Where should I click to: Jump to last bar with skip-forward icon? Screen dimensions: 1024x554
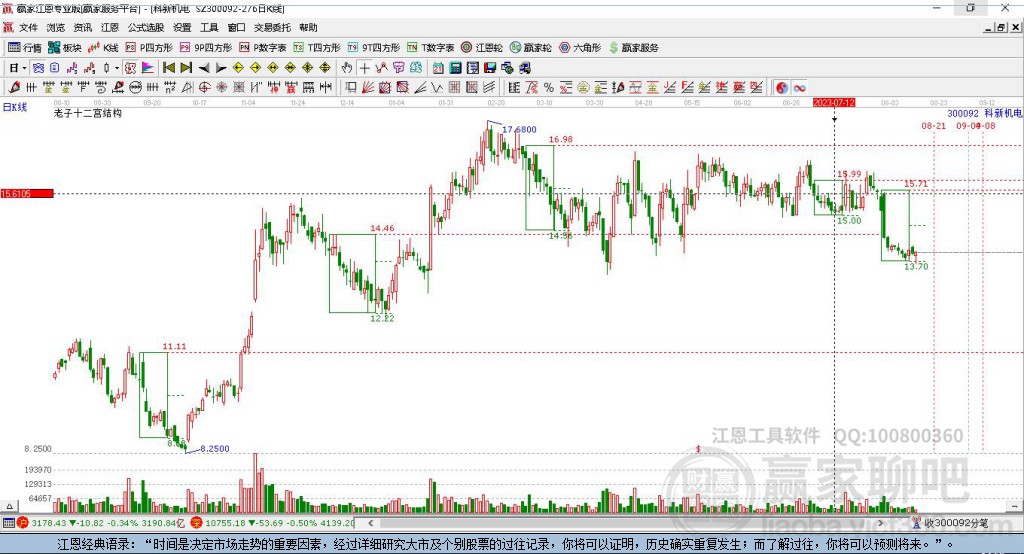[186, 67]
